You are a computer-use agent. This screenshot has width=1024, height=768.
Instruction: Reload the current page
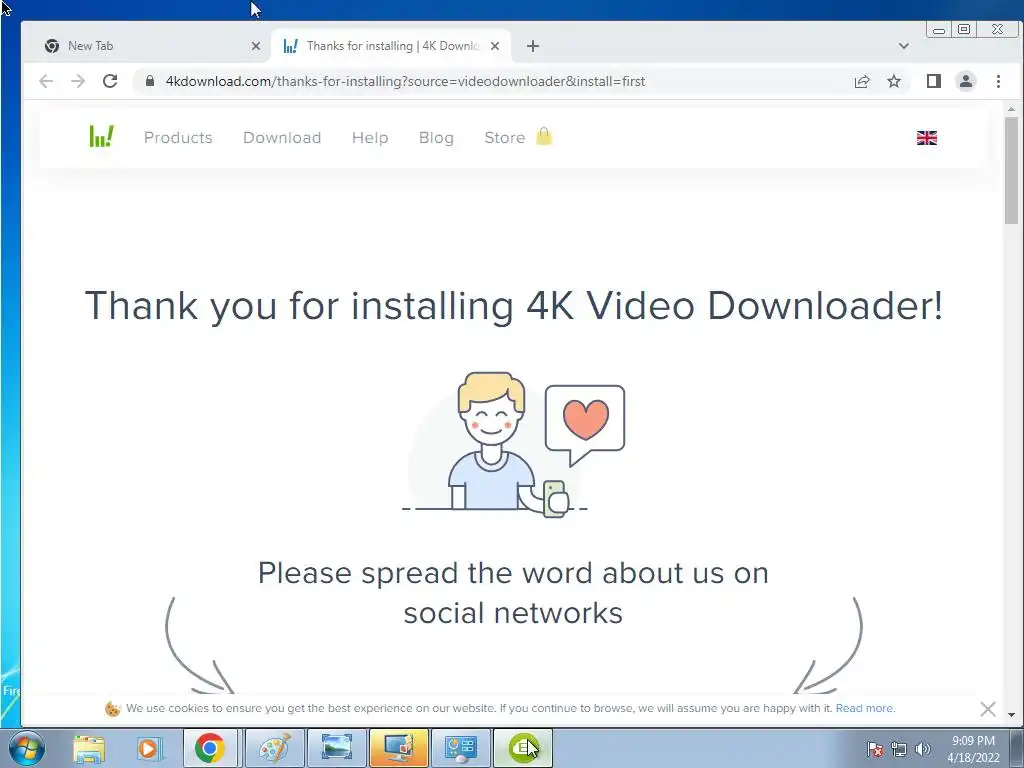110,81
